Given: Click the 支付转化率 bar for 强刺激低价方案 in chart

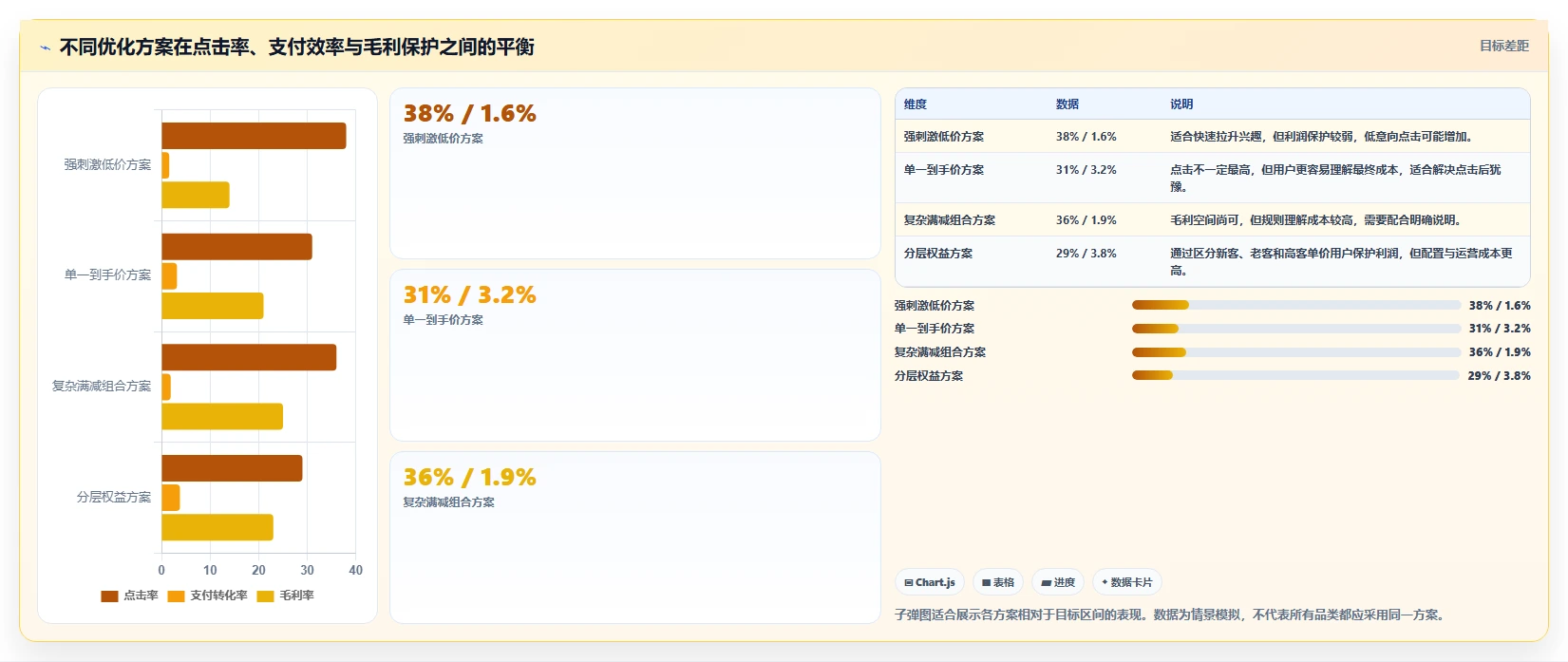Looking at the screenshot, I should (165, 165).
